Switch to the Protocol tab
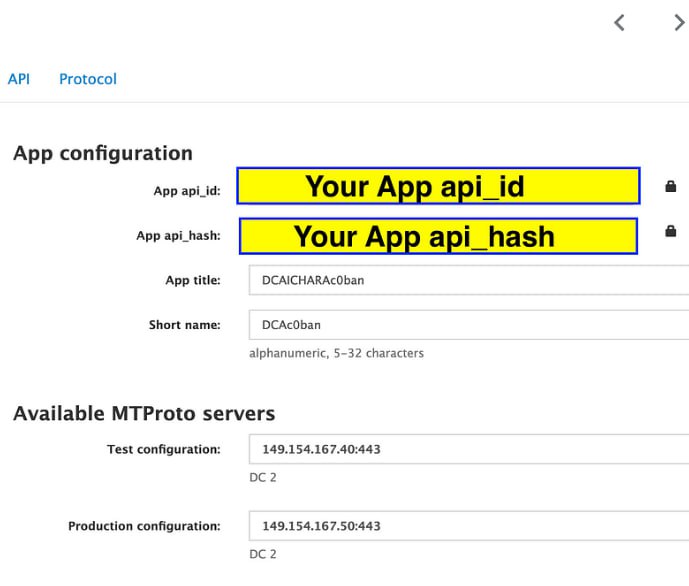 click(88, 79)
